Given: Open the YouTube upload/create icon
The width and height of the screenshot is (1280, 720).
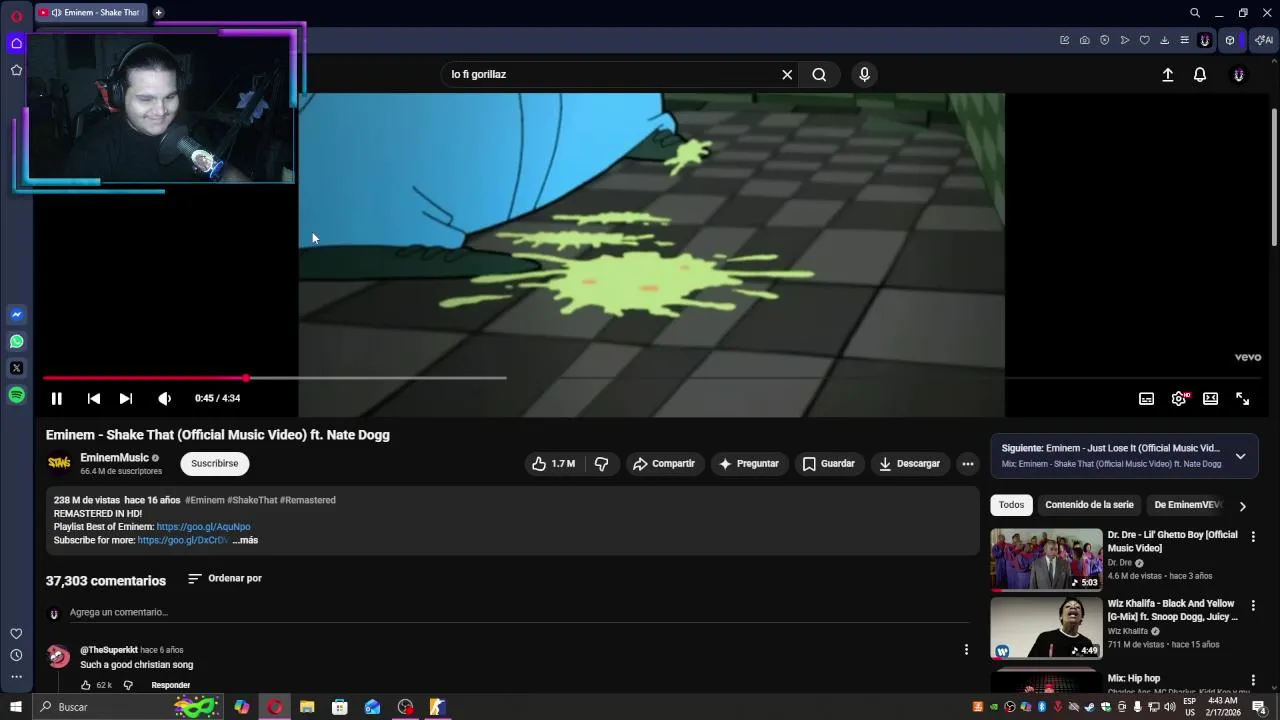Looking at the screenshot, I should [x=1168, y=74].
